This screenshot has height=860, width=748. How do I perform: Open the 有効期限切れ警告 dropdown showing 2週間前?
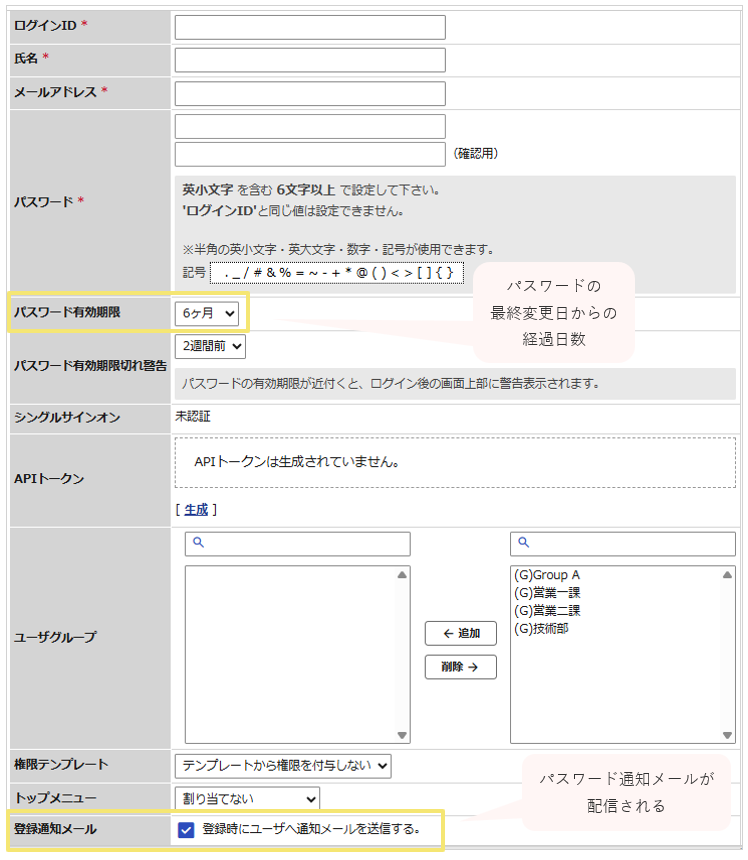pos(210,347)
